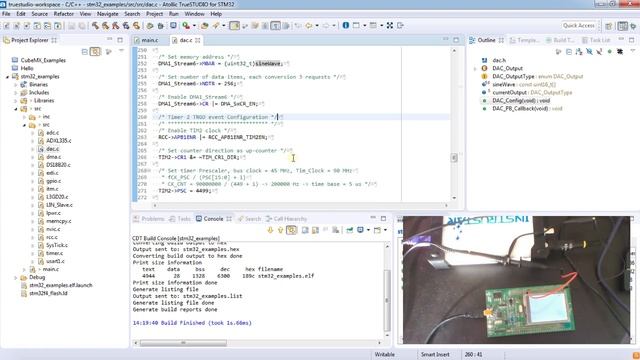Click the Writable status field

384,354
